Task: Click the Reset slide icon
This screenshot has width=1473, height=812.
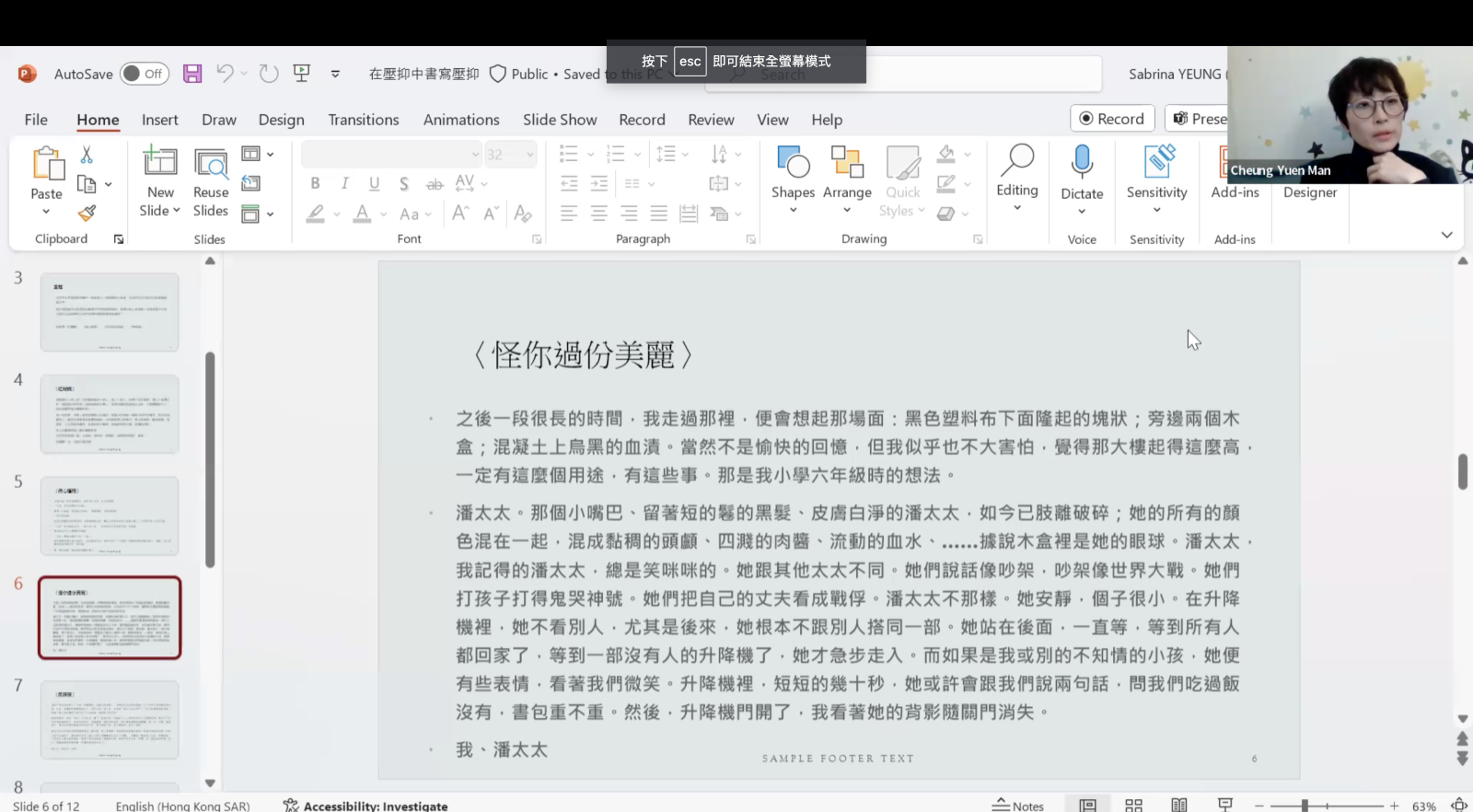Action: click(250, 183)
